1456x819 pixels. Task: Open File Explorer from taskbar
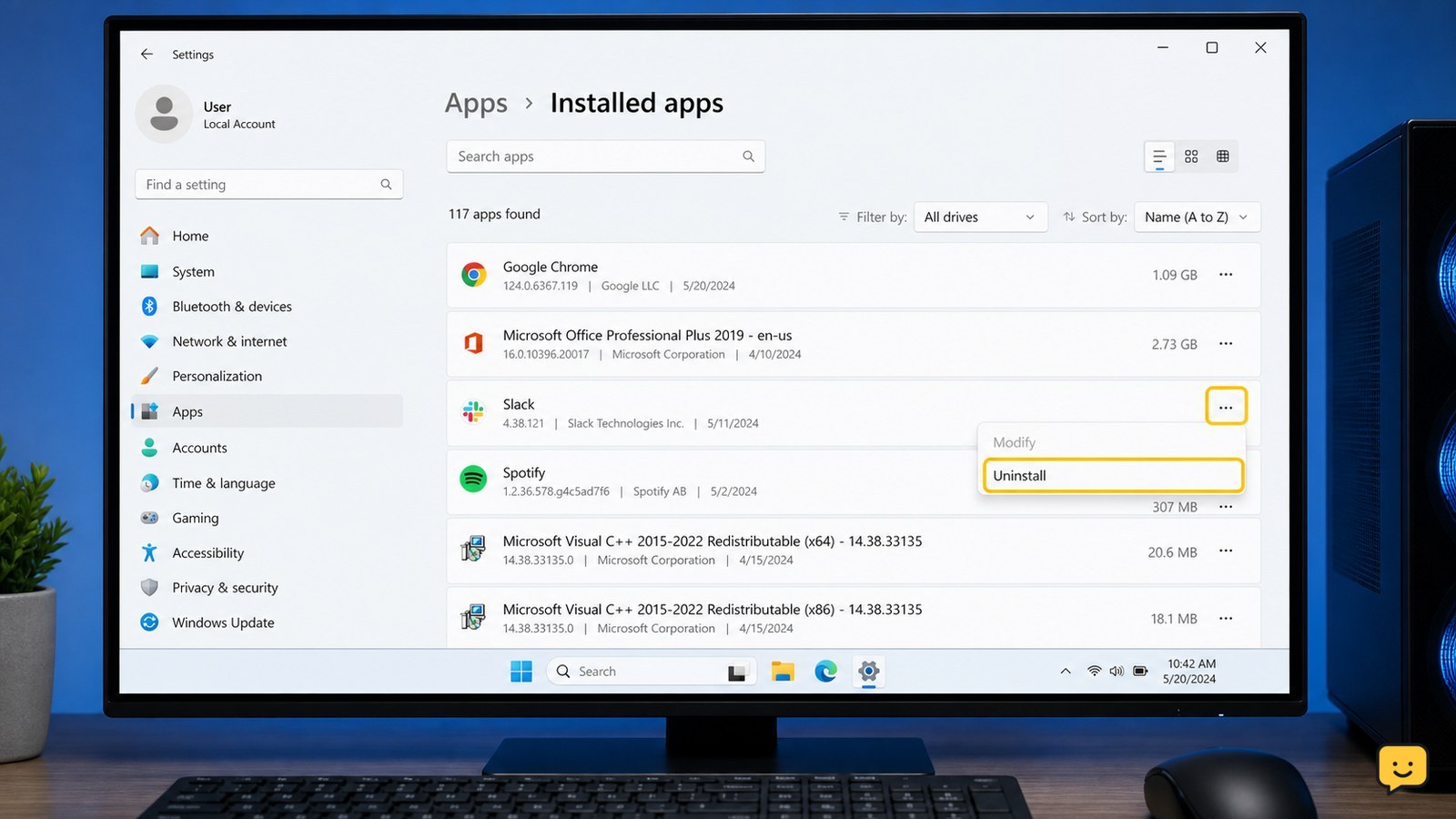tap(783, 672)
